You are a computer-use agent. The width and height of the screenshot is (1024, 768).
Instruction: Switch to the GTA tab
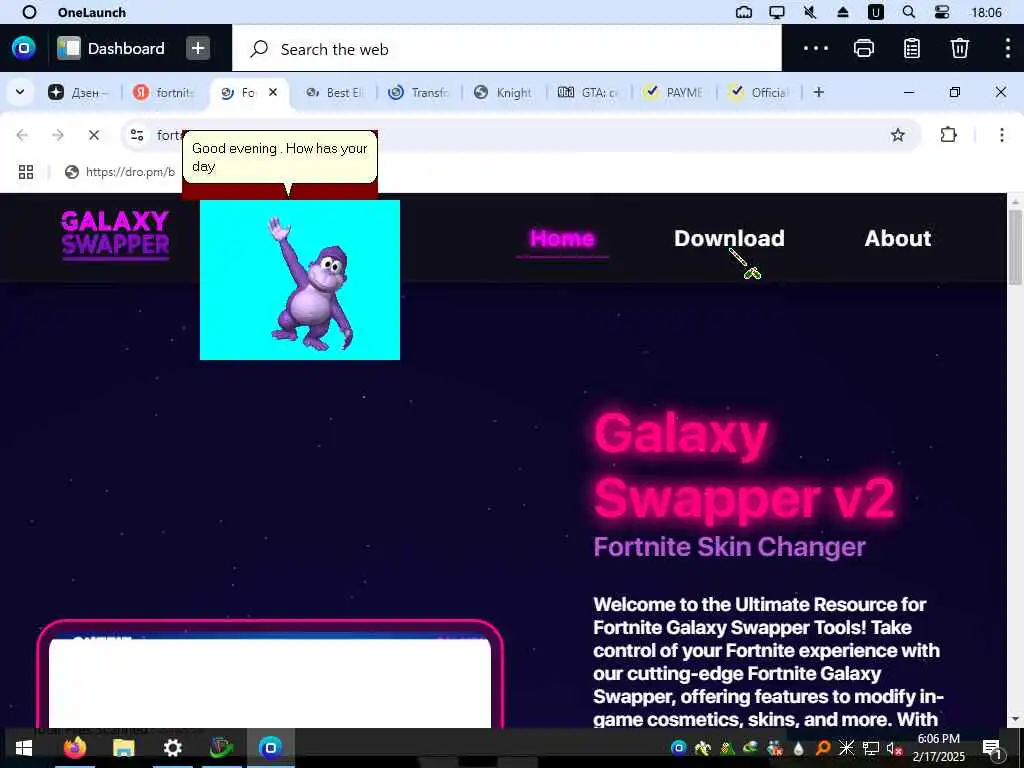pos(589,93)
